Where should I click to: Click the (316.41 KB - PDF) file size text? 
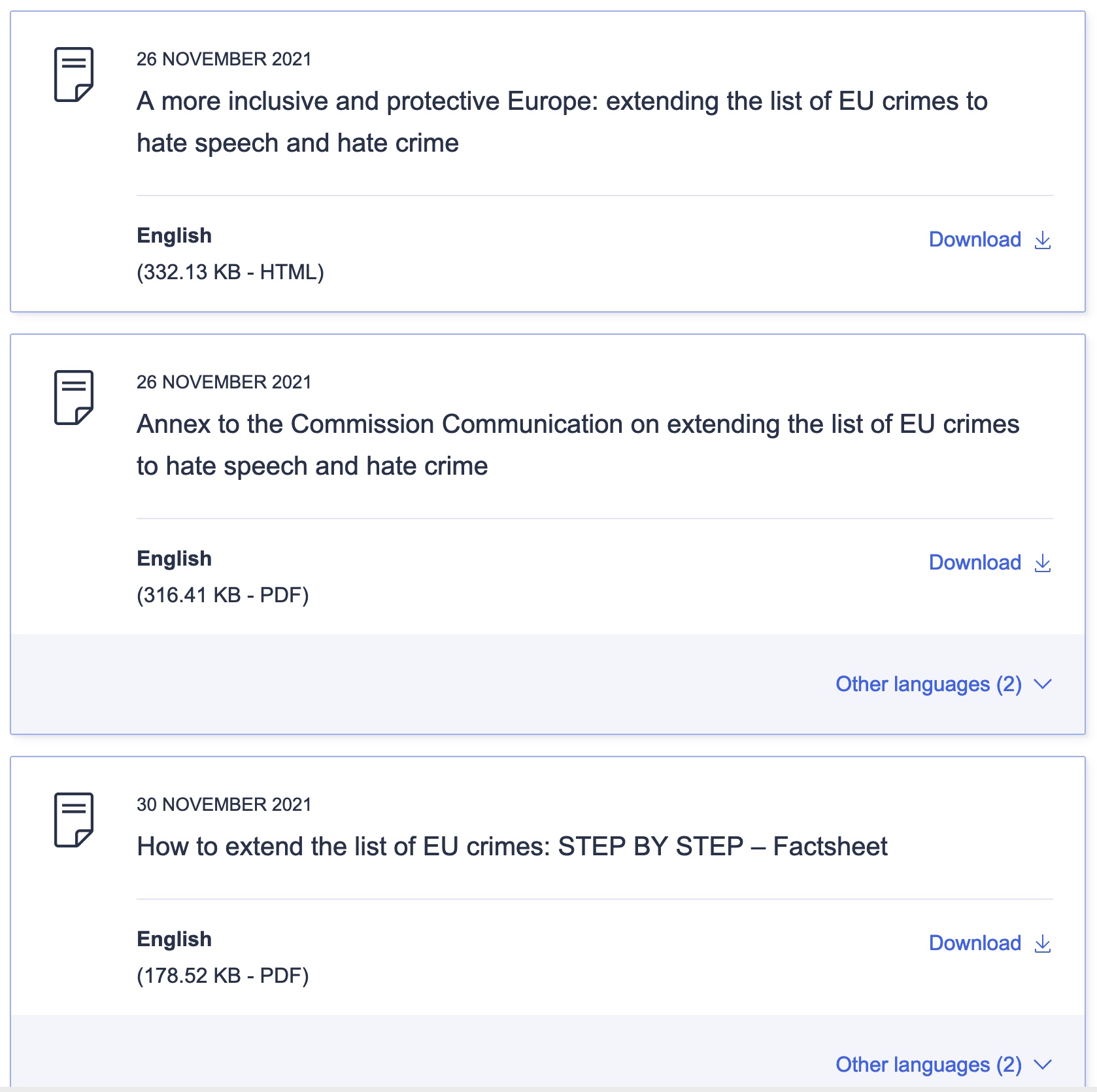pos(222,596)
